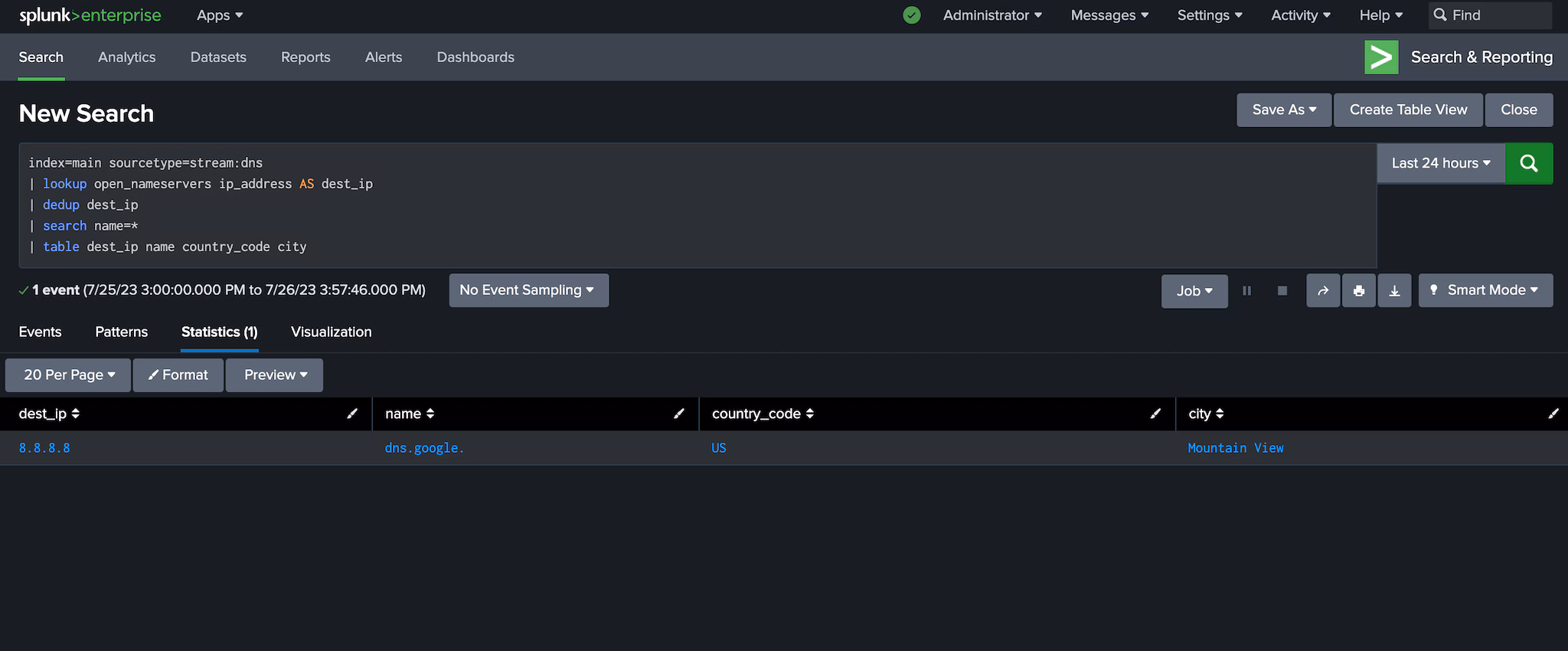Edit the country_code column with pencil icon
Screen dimensions: 1568x651
(1155, 414)
